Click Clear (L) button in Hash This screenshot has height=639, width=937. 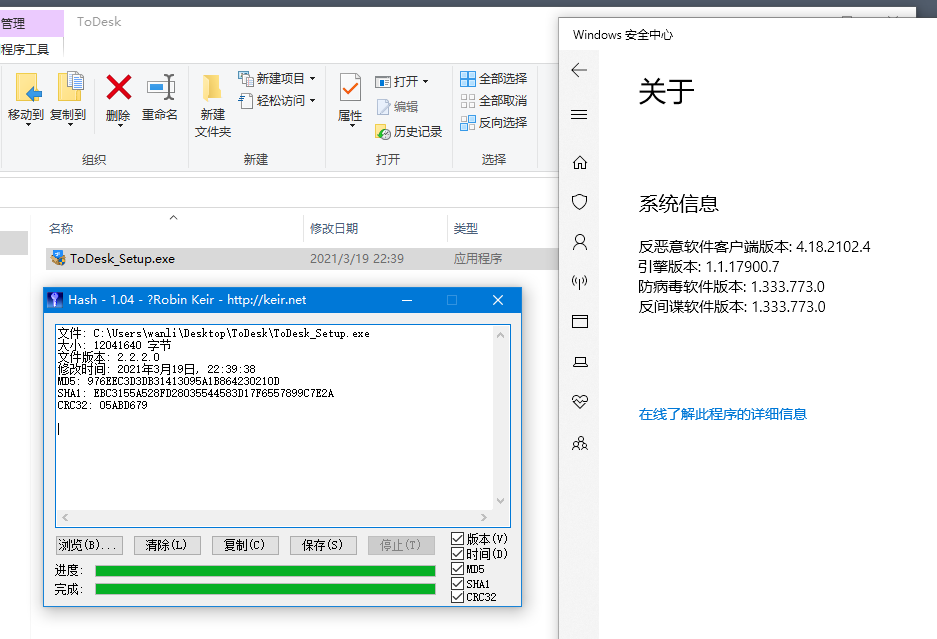point(167,545)
